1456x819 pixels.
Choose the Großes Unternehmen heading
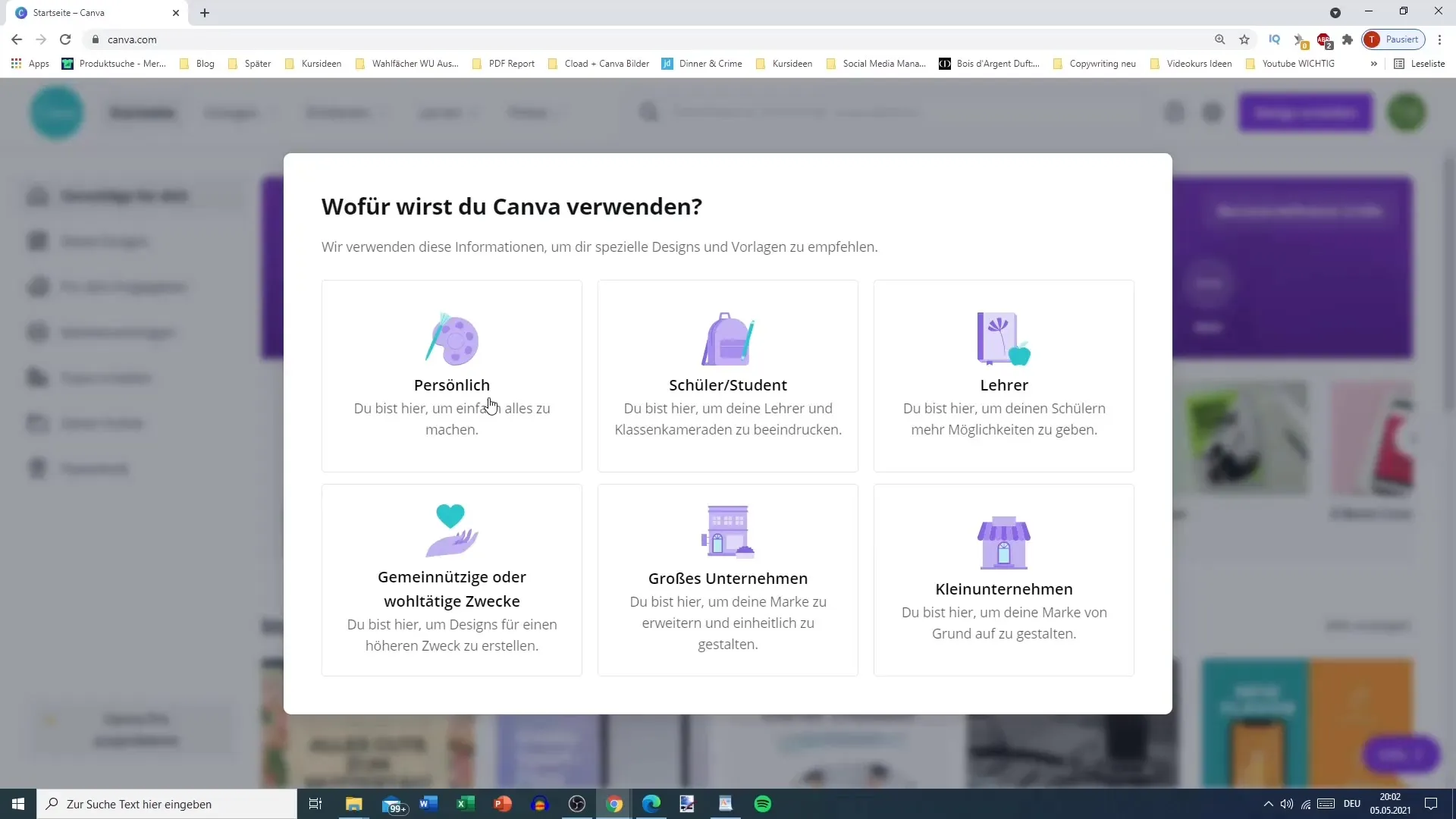coord(728,579)
